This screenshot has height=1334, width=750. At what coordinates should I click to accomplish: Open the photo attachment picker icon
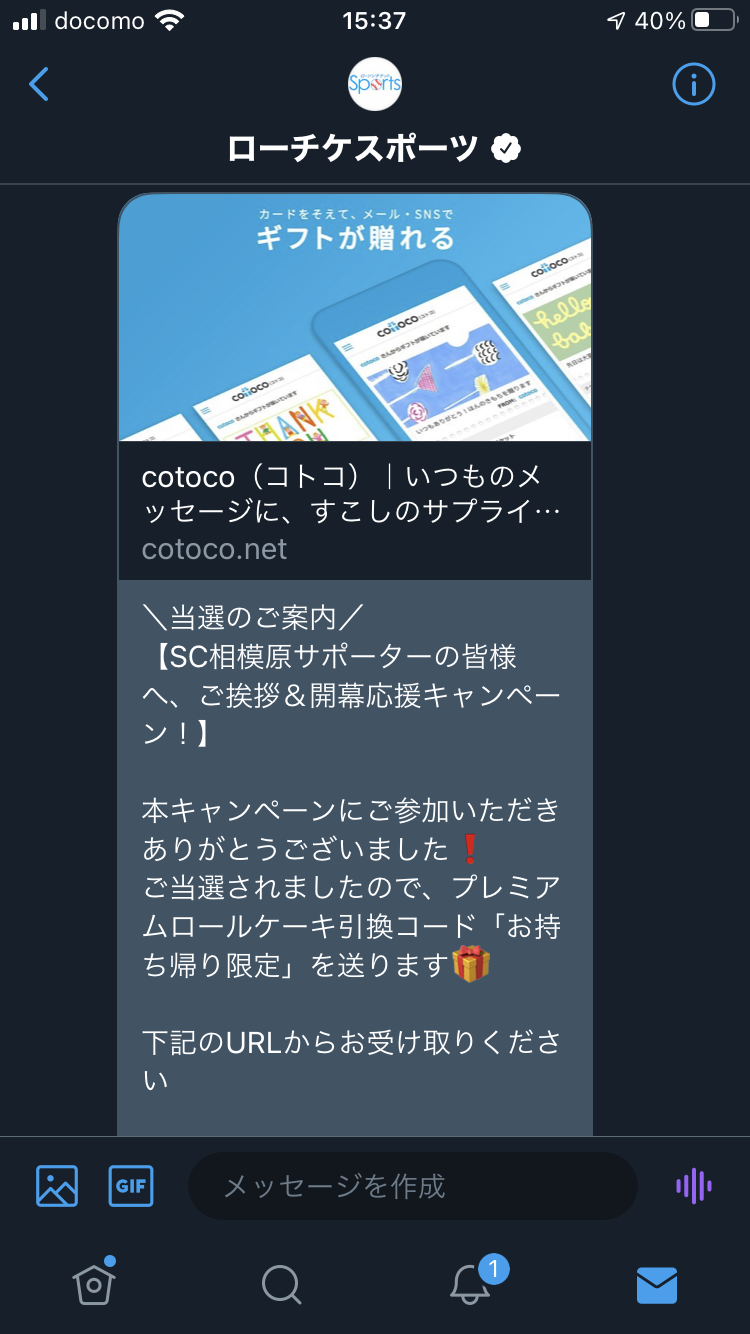[57, 1186]
